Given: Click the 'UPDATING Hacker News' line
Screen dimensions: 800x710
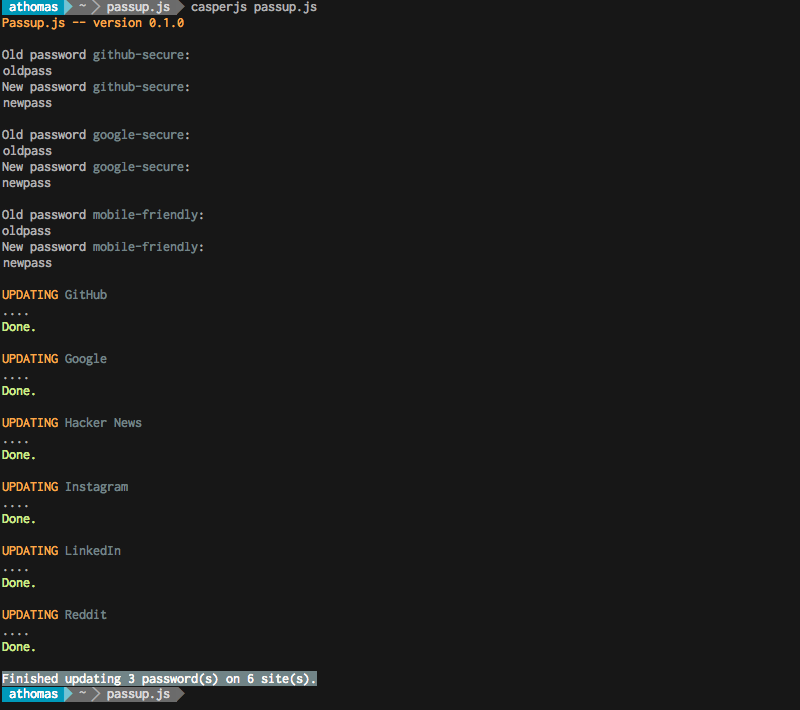Looking at the screenshot, I should pyautogui.click(x=72, y=423).
